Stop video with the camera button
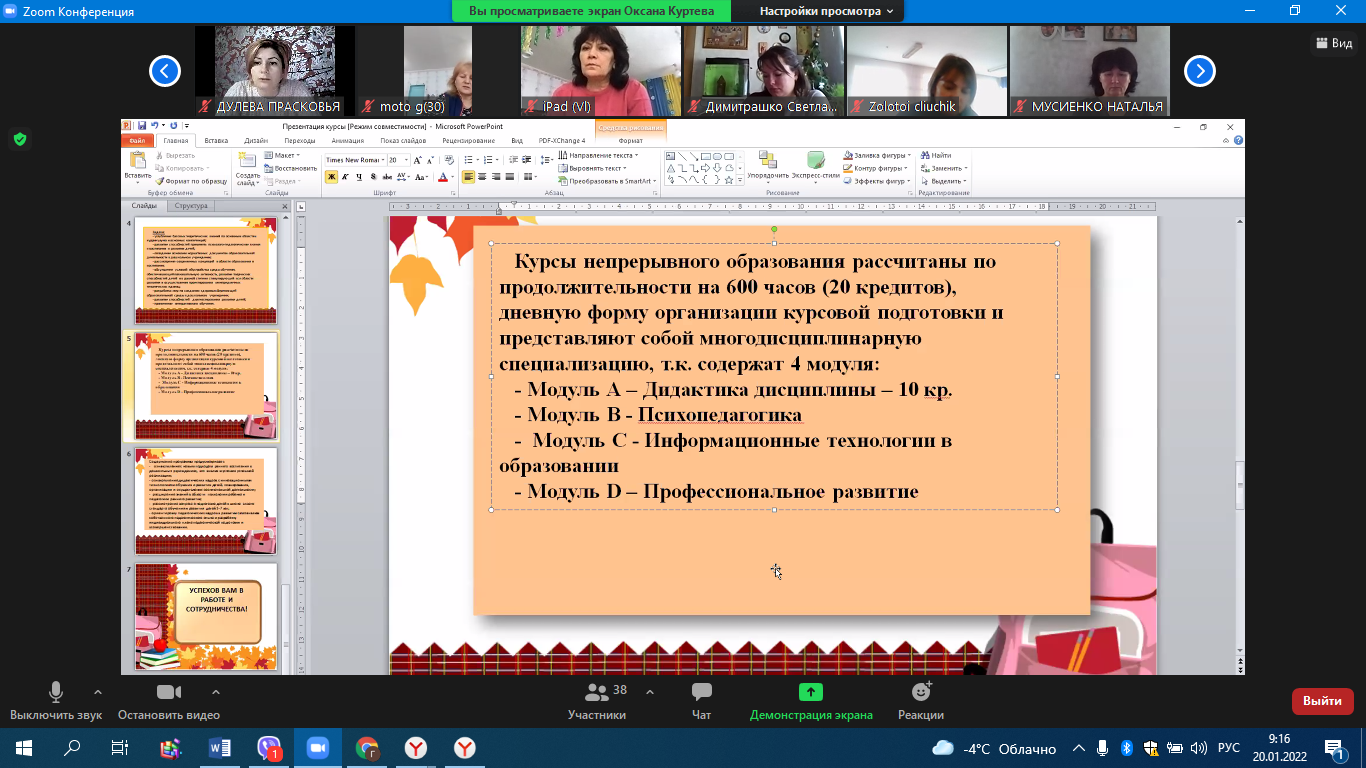Viewport: 1366px width, 768px height. pyautogui.click(x=168, y=692)
